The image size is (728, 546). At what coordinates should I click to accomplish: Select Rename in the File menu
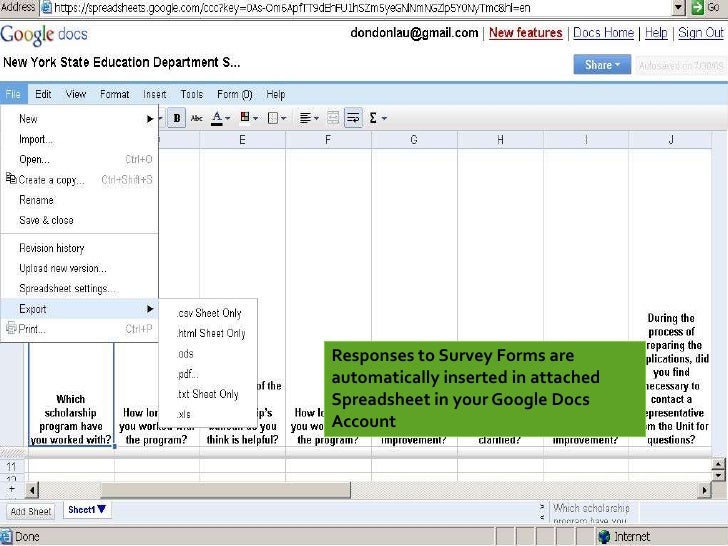tap(79, 200)
